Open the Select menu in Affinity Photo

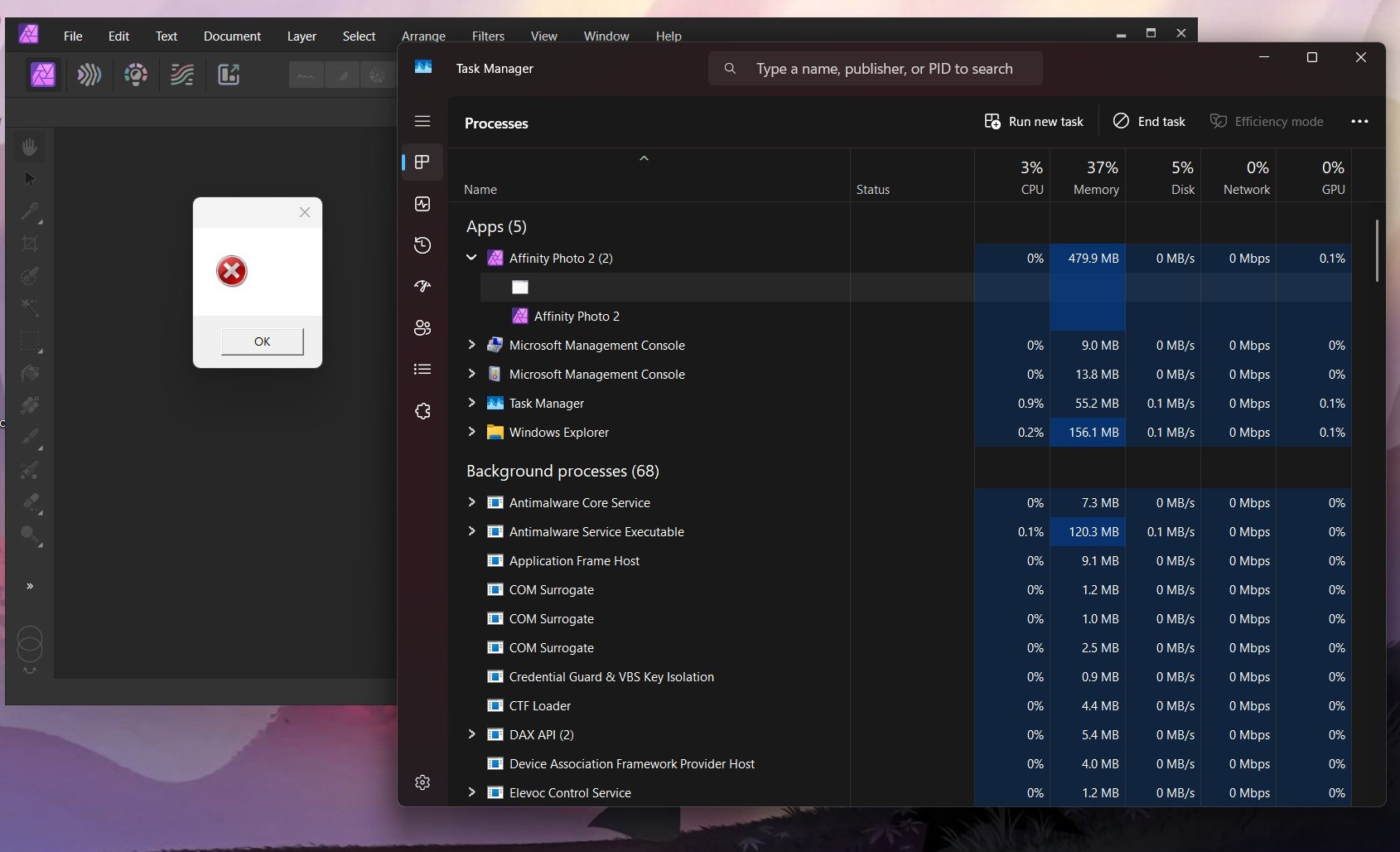coord(359,36)
